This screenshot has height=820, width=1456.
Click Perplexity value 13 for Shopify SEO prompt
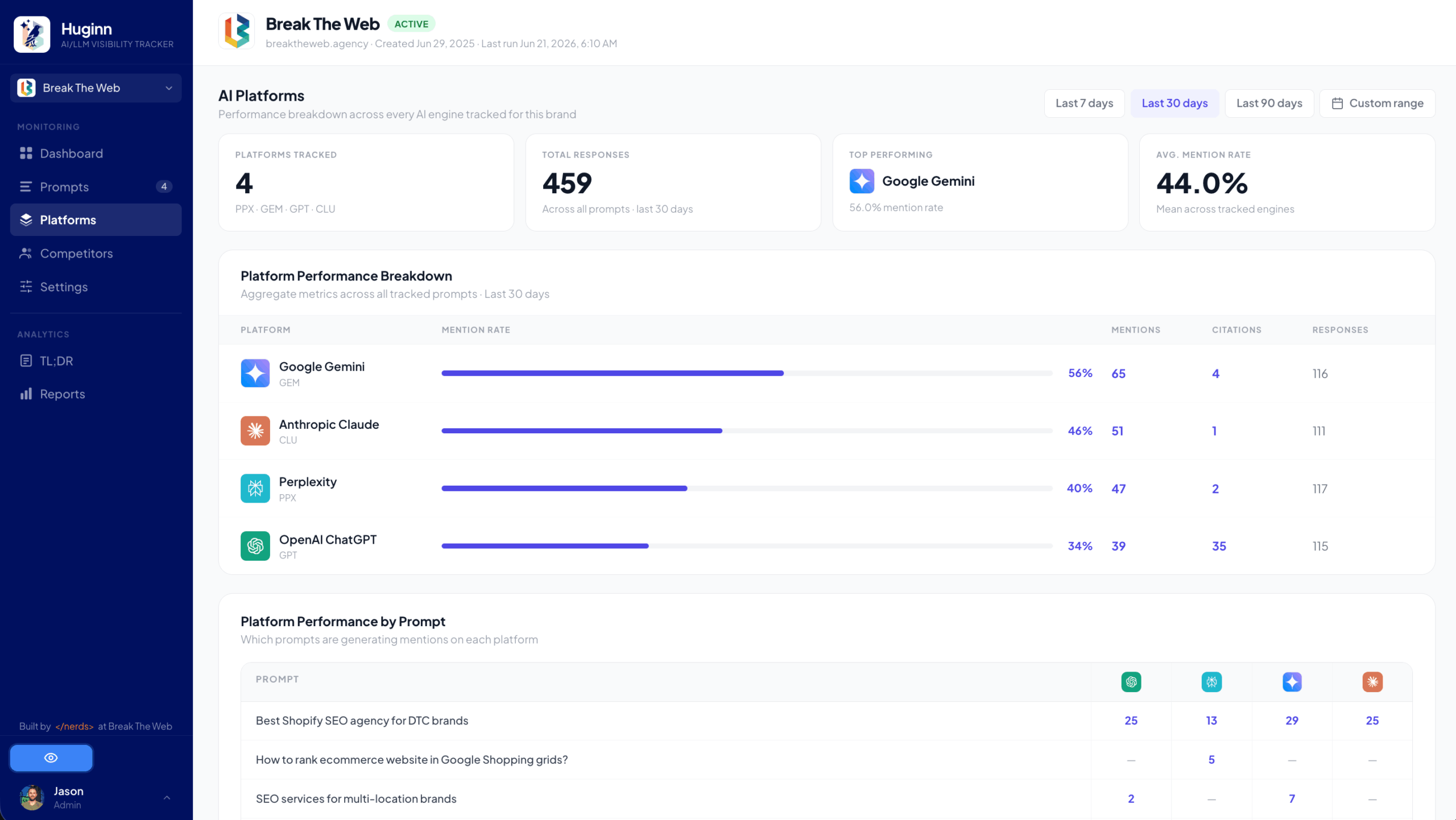pyautogui.click(x=1211, y=720)
